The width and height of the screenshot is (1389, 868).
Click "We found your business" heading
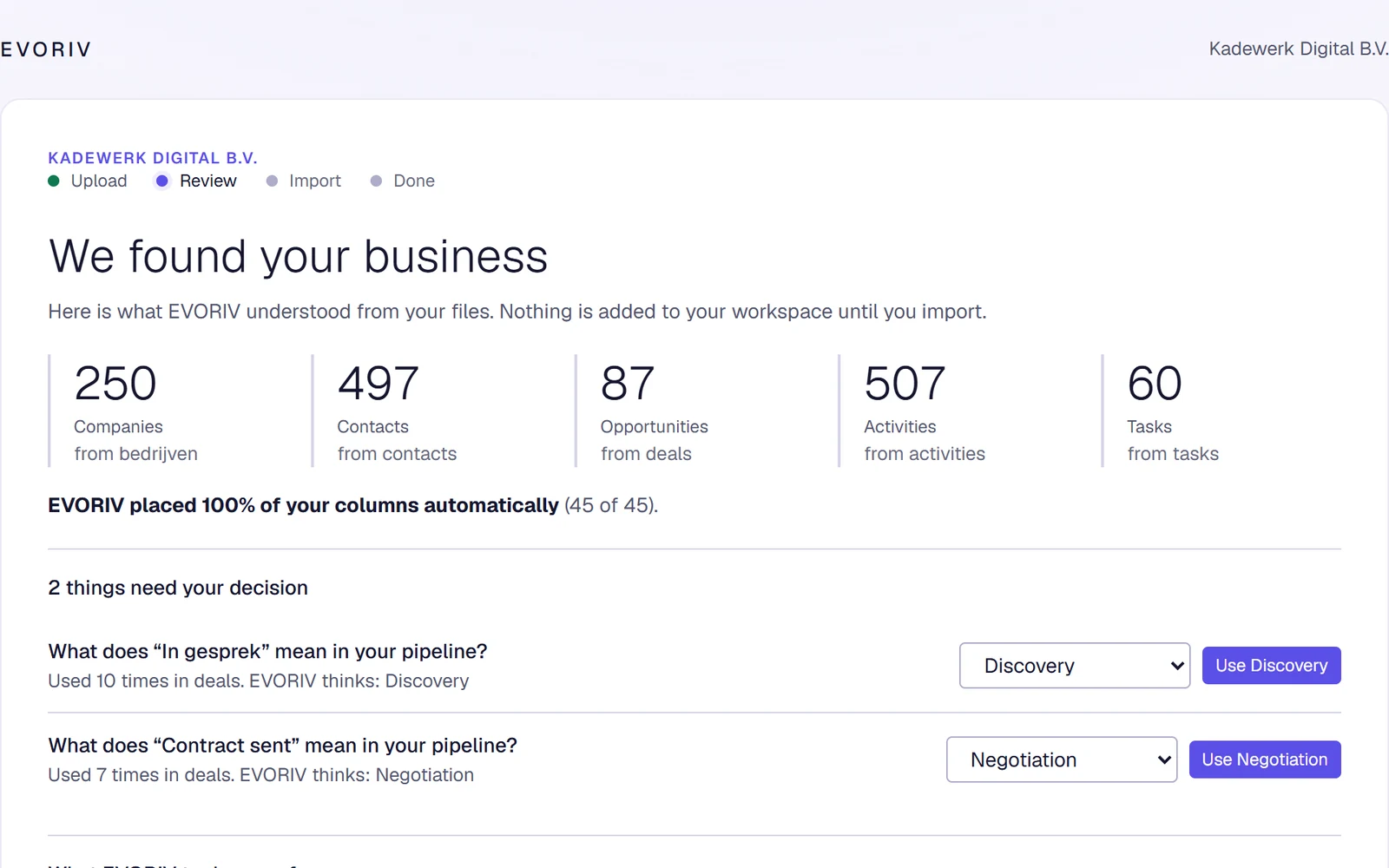tap(298, 257)
